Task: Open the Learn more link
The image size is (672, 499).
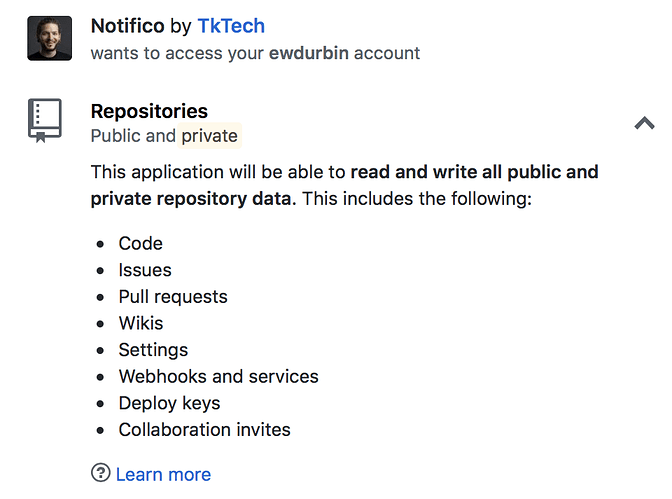Action: coord(163,475)
